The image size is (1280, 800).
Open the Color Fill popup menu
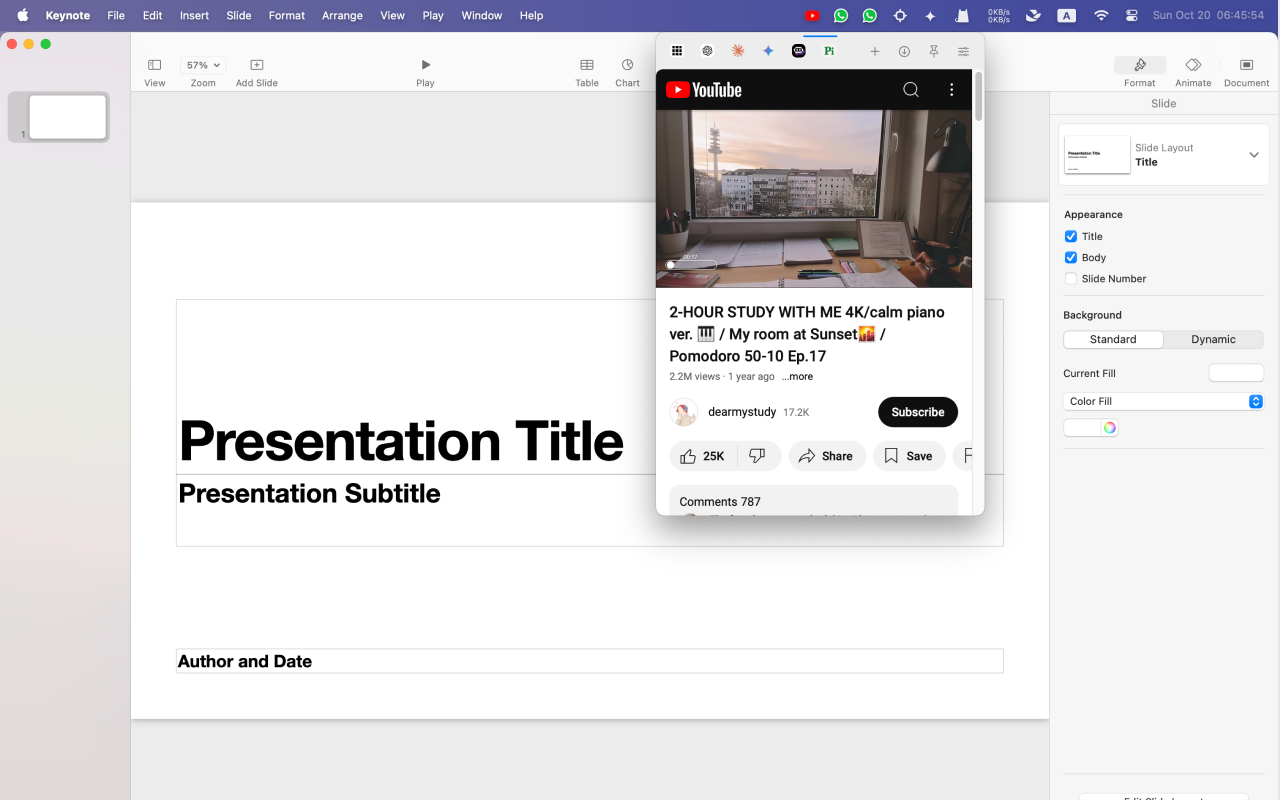(x=1163, y=401)
